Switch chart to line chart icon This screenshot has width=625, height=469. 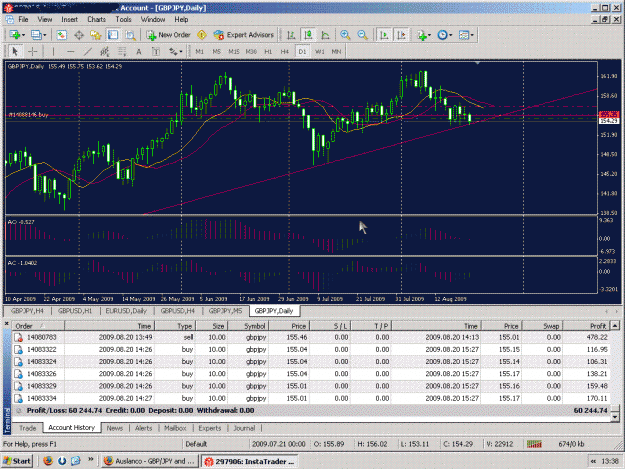326,35
